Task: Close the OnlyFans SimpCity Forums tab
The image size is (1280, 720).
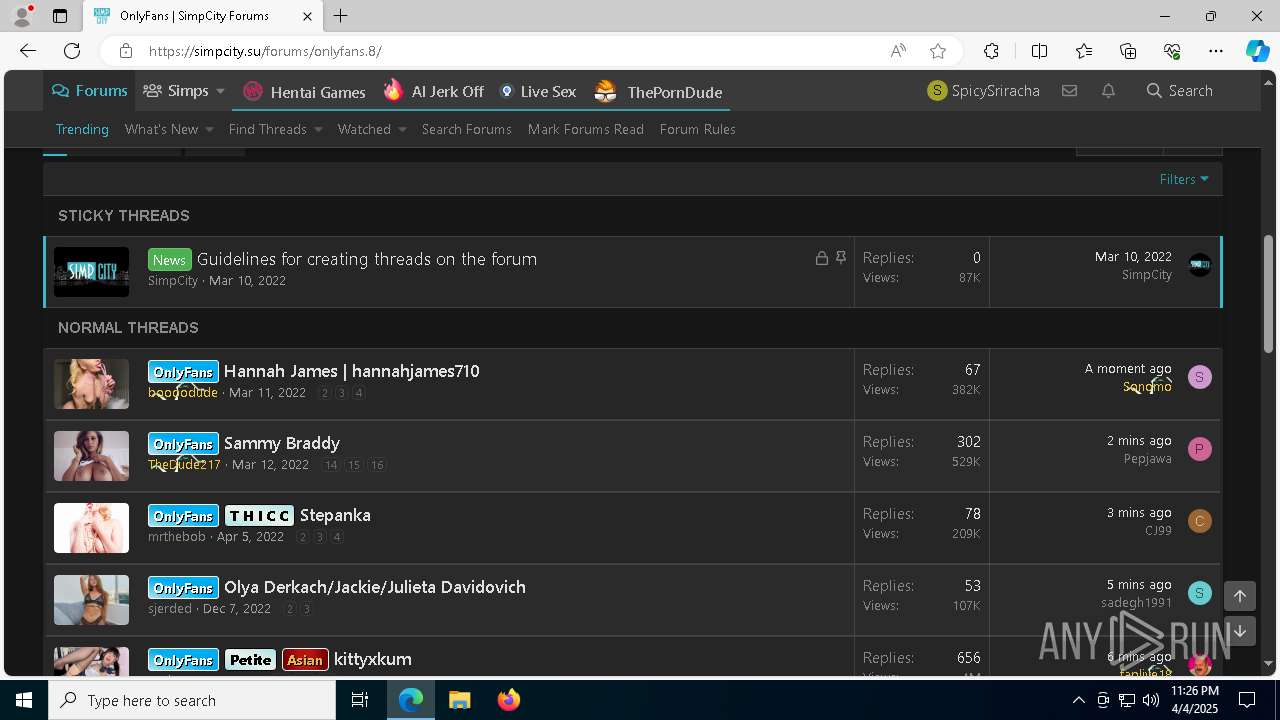Action: click(307, 16)
